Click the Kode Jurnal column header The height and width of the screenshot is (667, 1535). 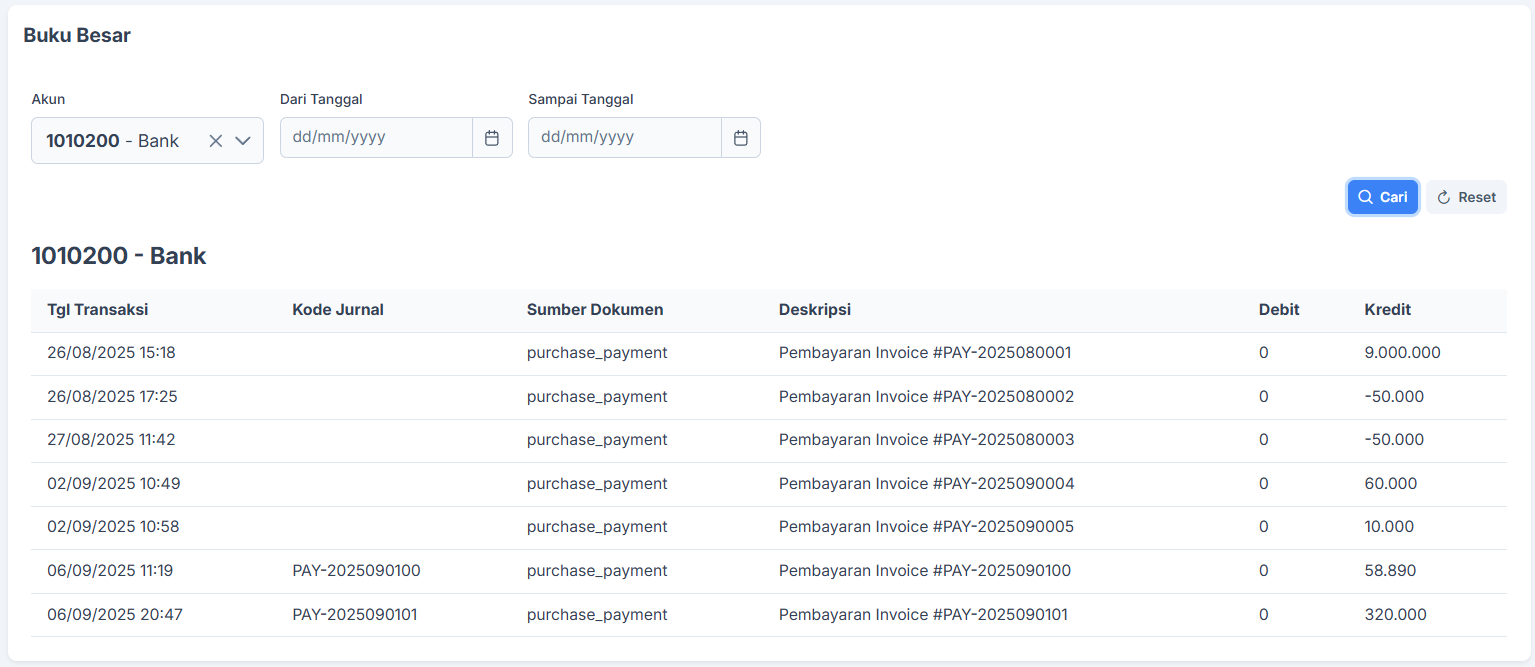tap(338, 310)
